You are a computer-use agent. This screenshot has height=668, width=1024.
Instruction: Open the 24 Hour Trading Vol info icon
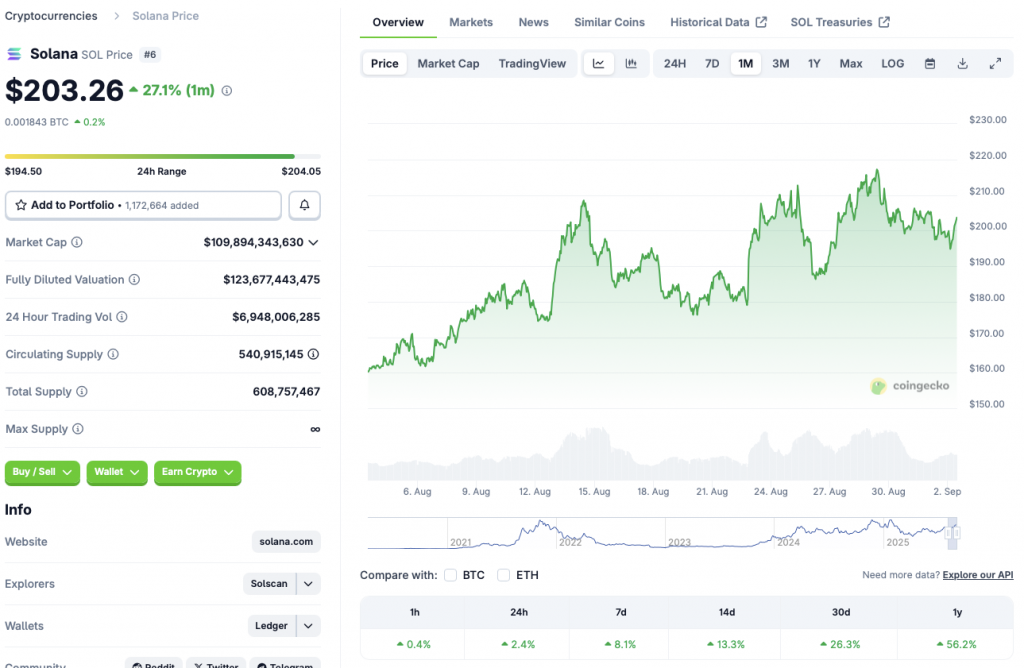pos(122,317)
